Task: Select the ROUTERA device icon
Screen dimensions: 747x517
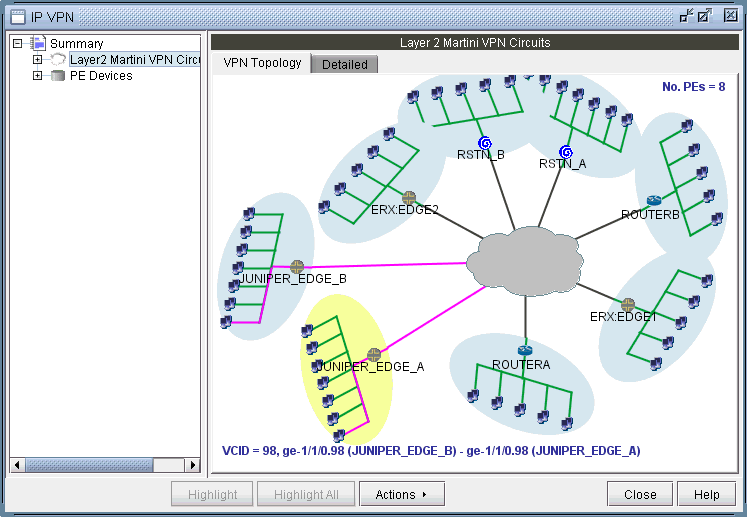Action: [525, 351]
